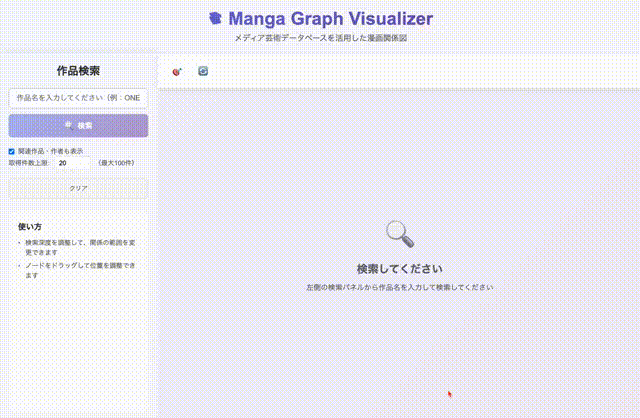
Task: Click the メディア芸術データベース subtitle text
Action: 320,38
